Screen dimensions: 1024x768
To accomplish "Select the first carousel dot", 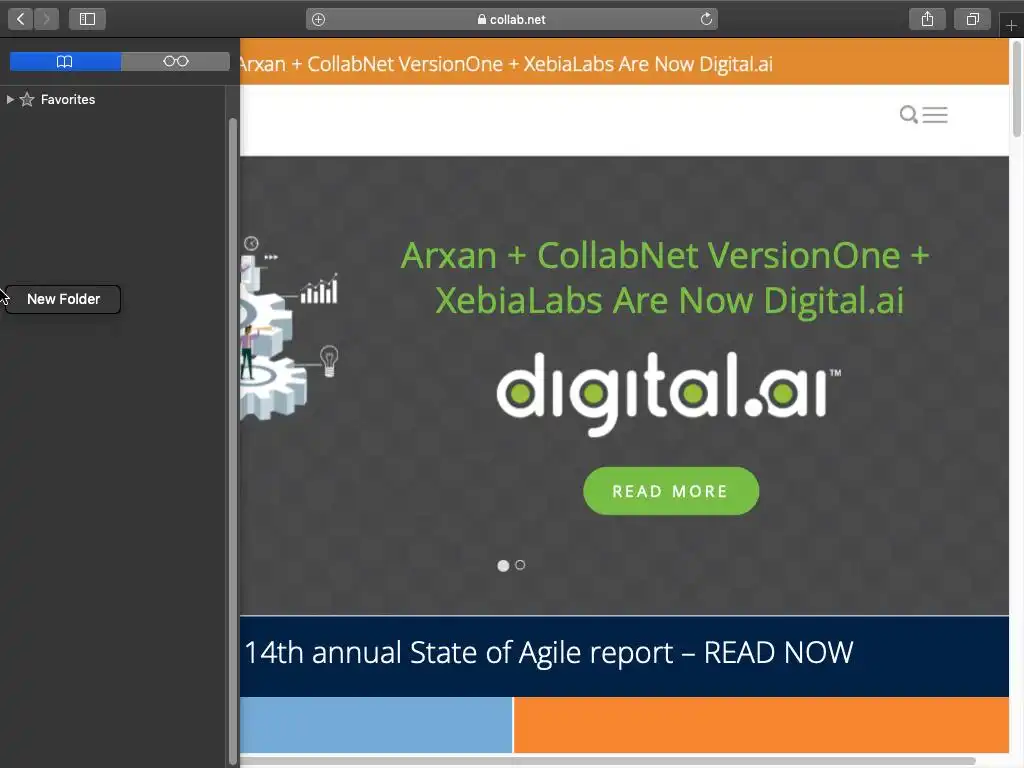I will 503,566.
